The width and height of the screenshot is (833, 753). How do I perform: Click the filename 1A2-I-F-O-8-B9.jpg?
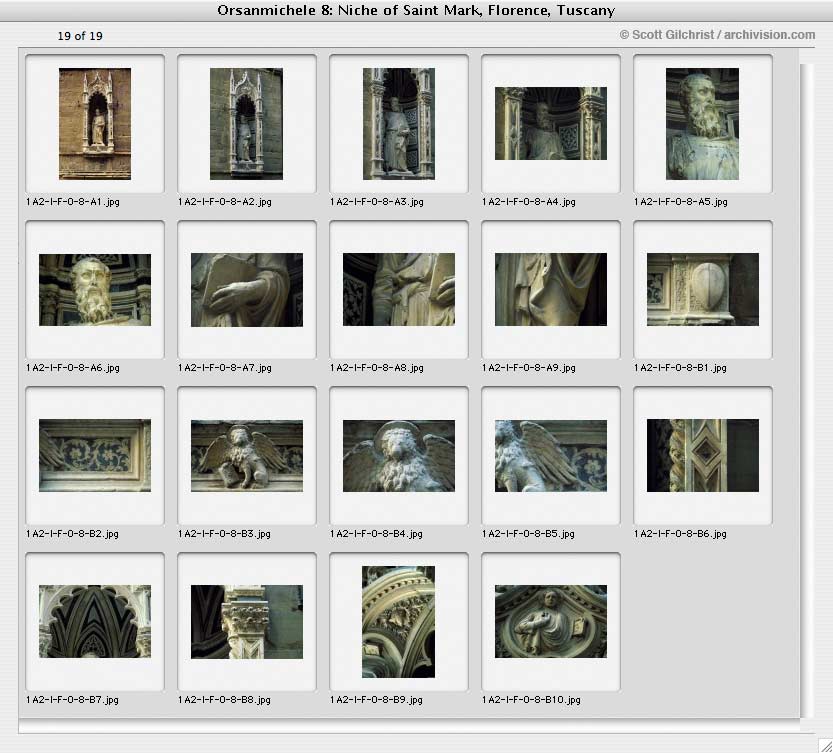click(376, 700)
